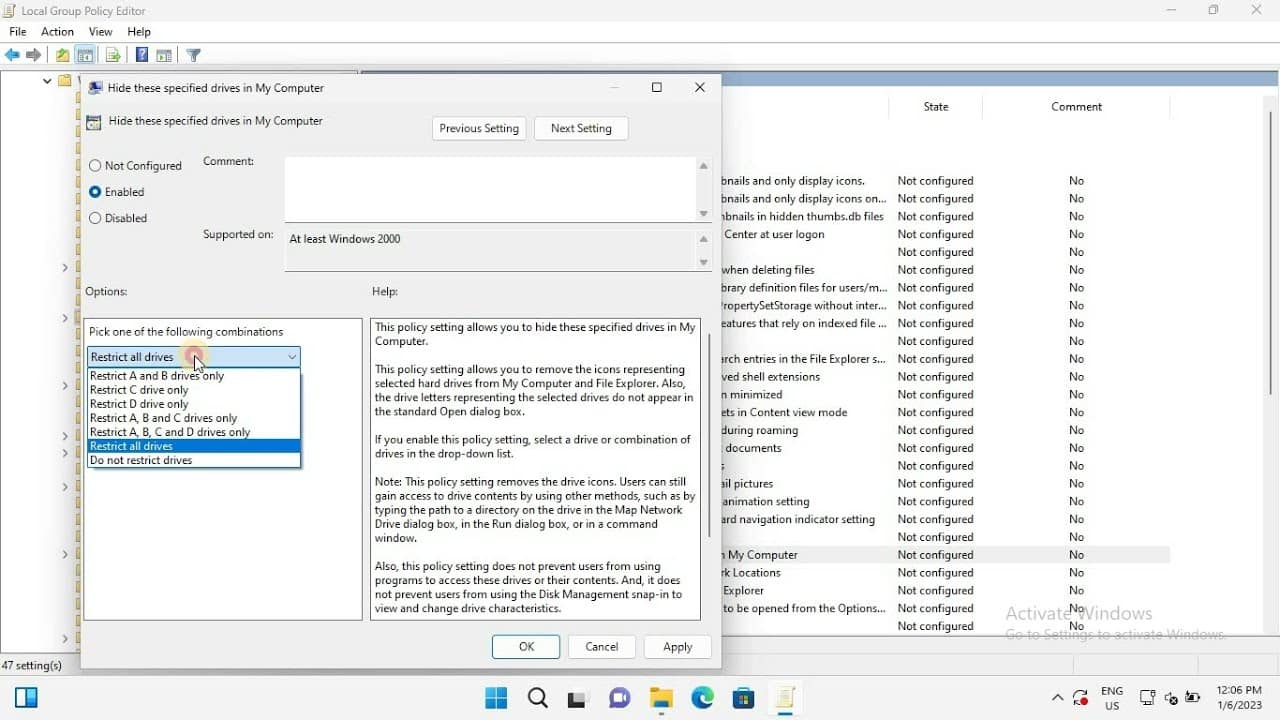Select the Up one level toolbar icon
This screenshot has height=720, width=1280.
61,55
